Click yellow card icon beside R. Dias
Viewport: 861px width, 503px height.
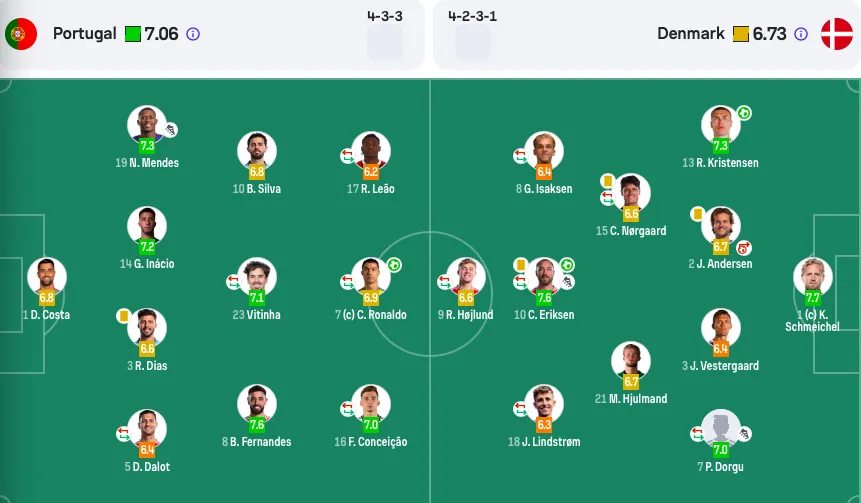124,316
